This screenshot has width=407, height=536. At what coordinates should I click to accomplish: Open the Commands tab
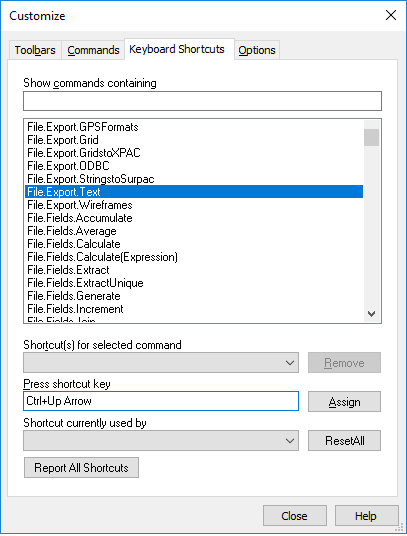coord(93,50)
